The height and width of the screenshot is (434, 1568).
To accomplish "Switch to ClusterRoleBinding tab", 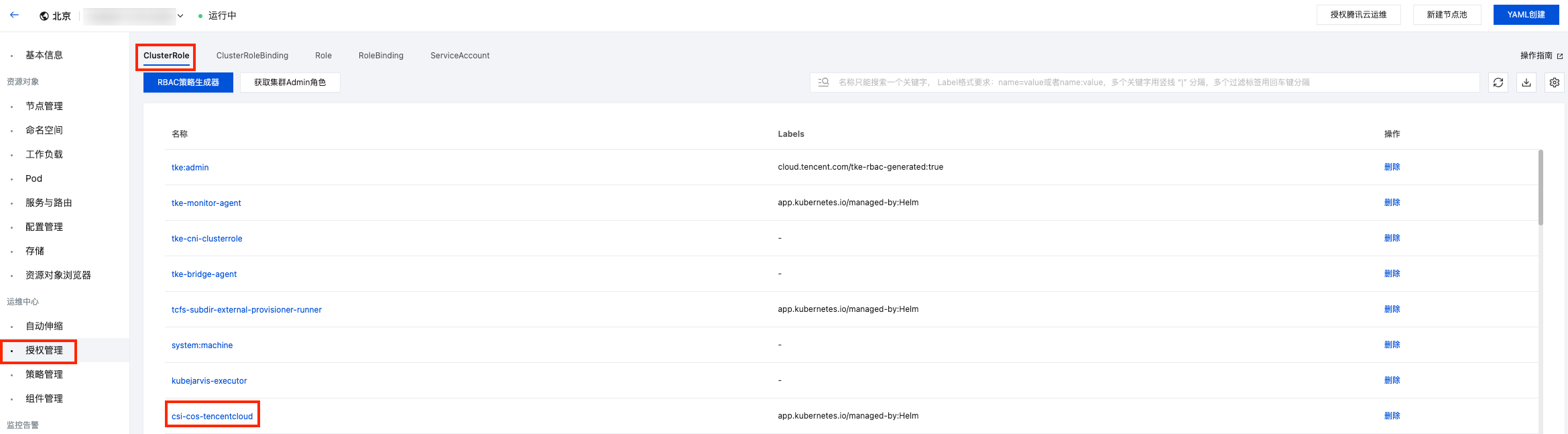I will tap(252, 56).
